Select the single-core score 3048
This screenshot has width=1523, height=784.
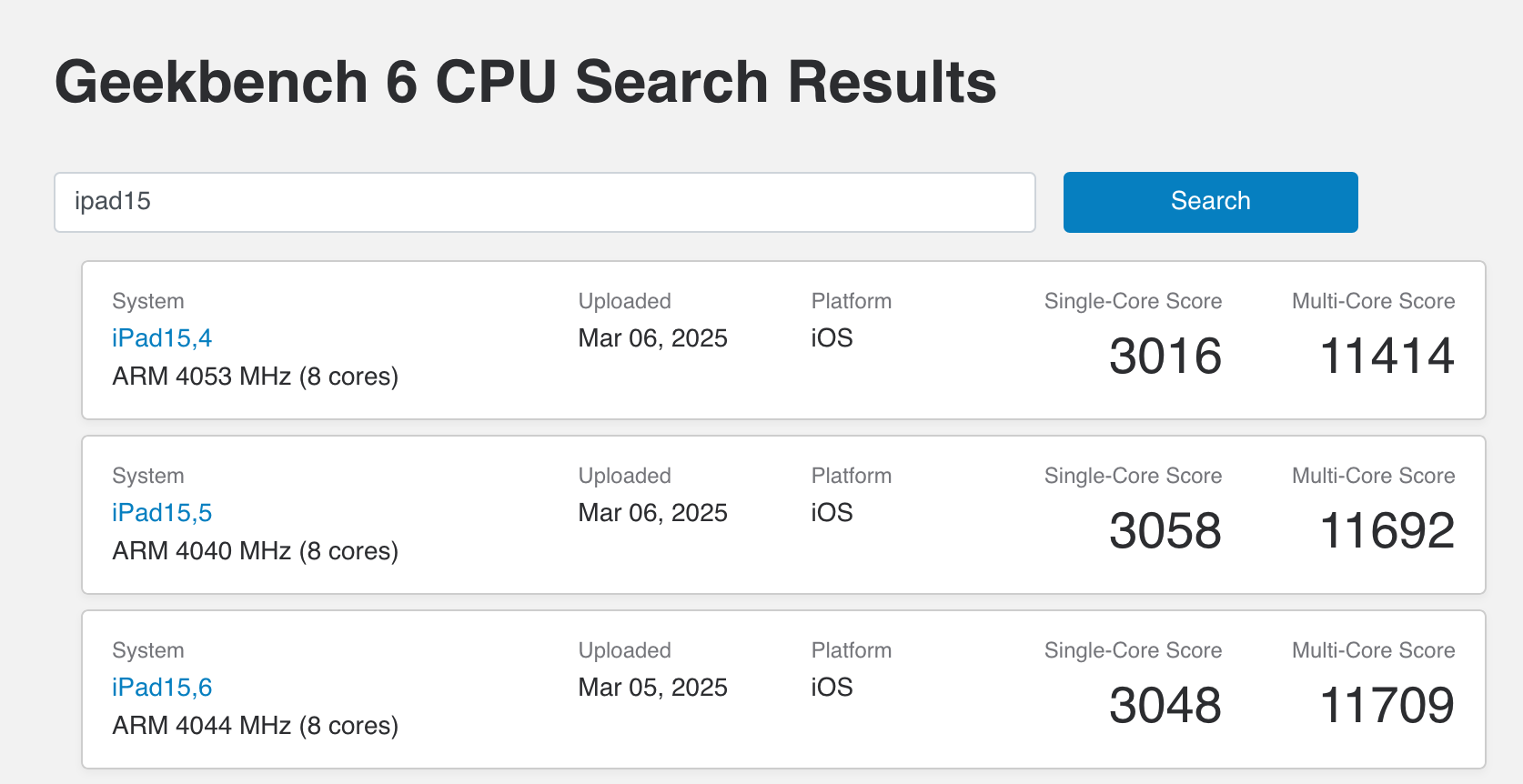(1165, 705)
